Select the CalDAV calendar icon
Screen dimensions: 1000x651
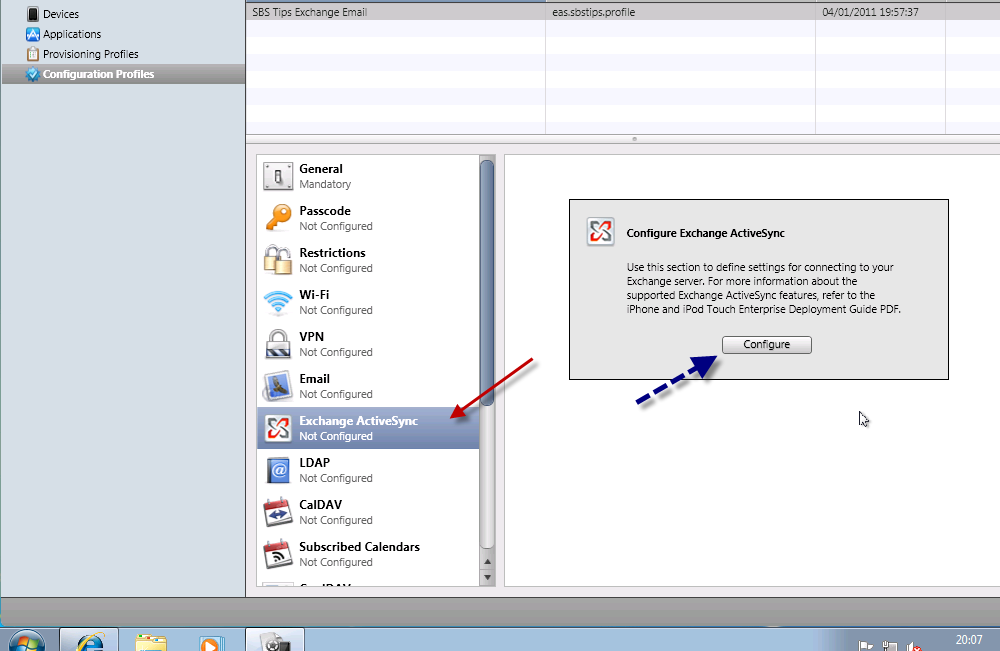277,512
